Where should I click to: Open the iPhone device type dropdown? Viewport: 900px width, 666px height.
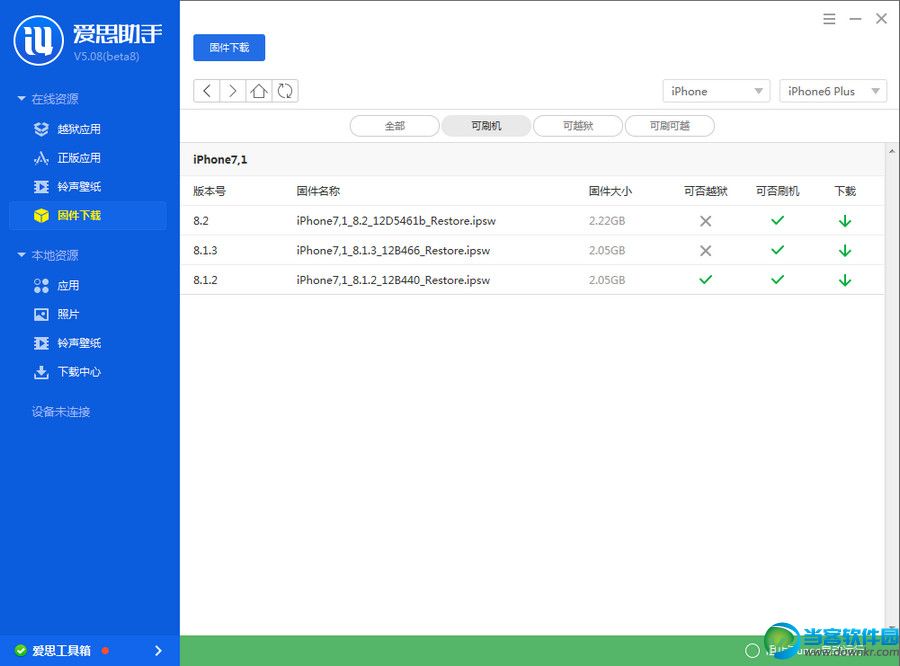(716, 91)
